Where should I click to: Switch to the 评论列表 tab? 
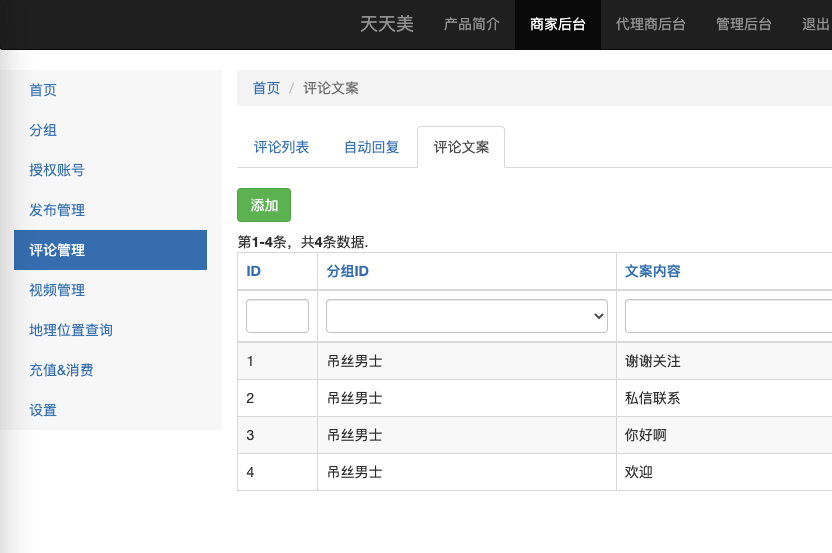[281, 147]
